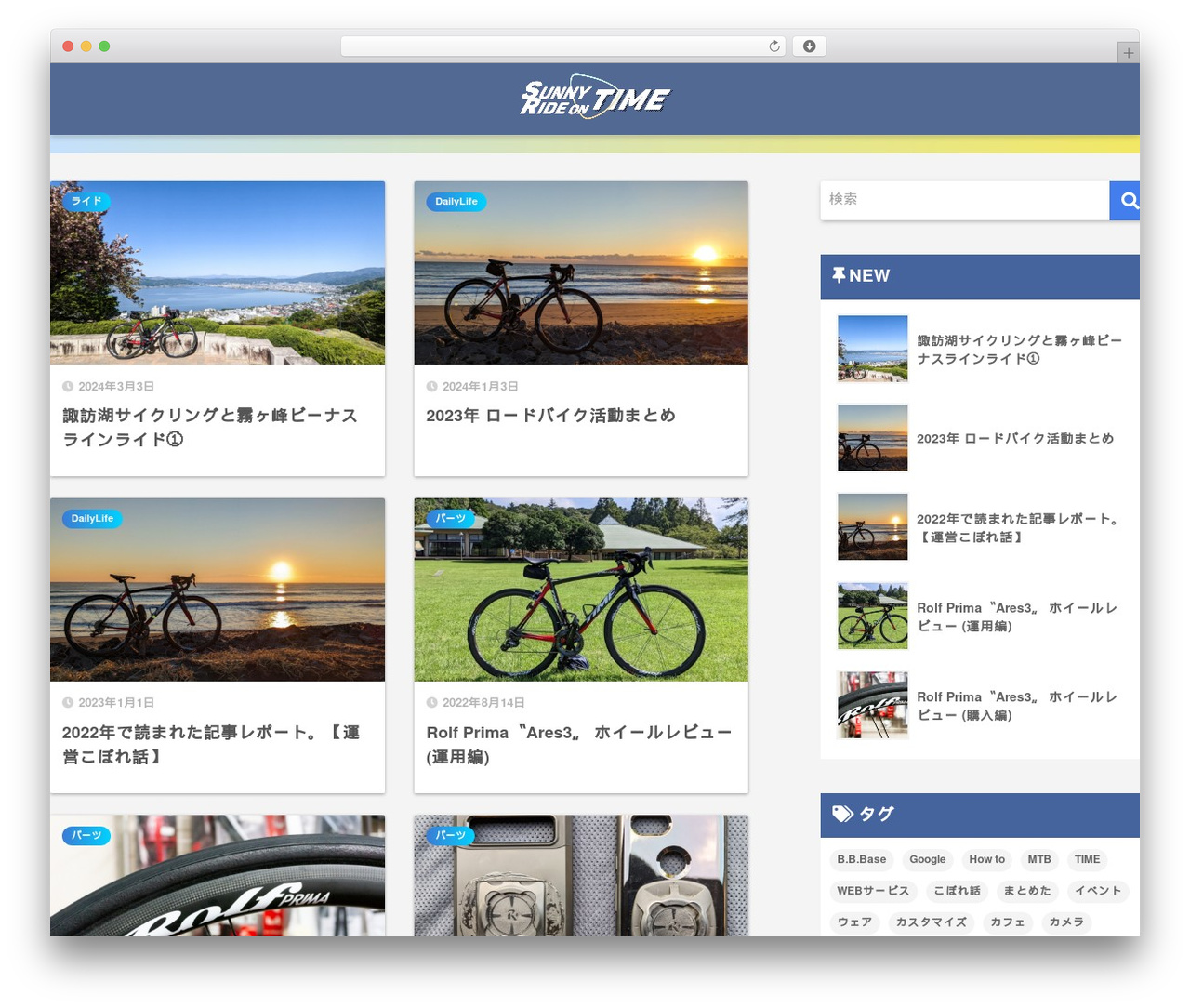
Task: Click the browser download arrow icon
Action: (810, 46)
